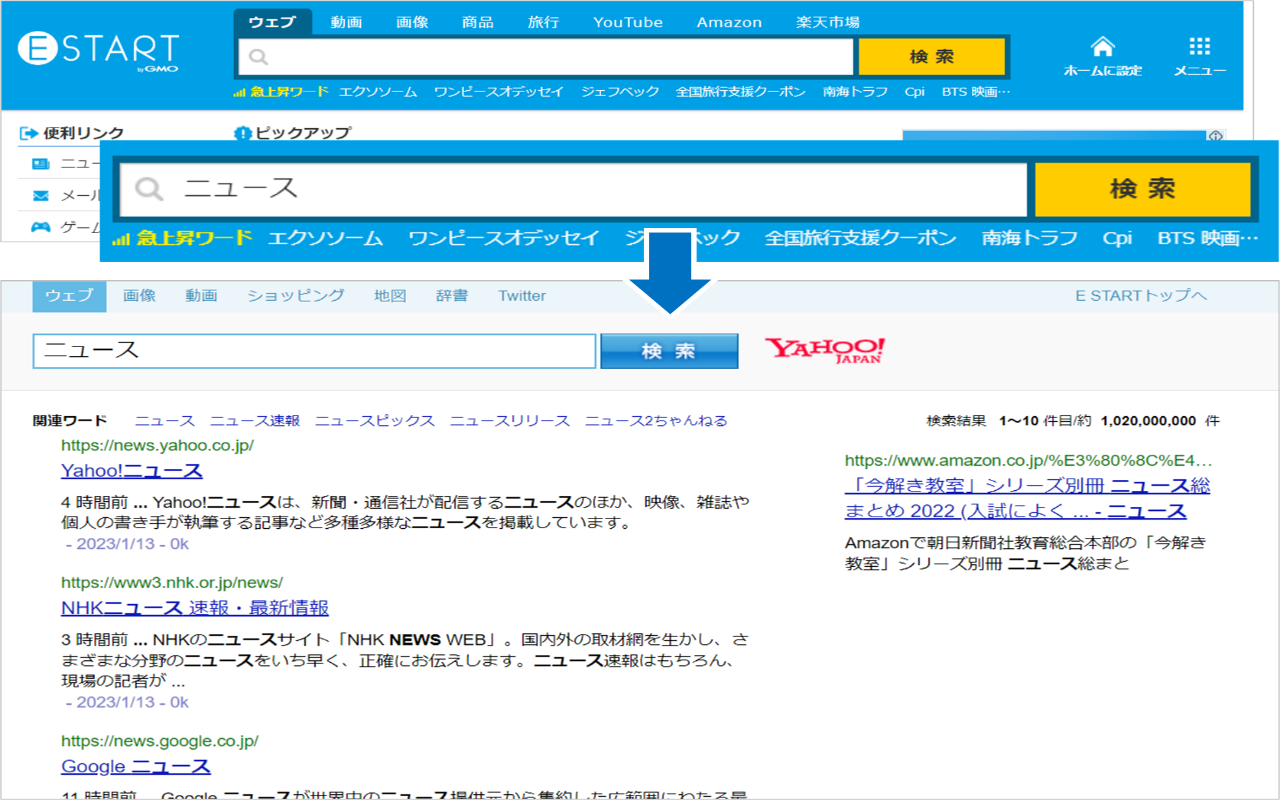Select the 楽天市場 search tab
The width and height of the screenshot is (1280, 800).
point(828,22)
